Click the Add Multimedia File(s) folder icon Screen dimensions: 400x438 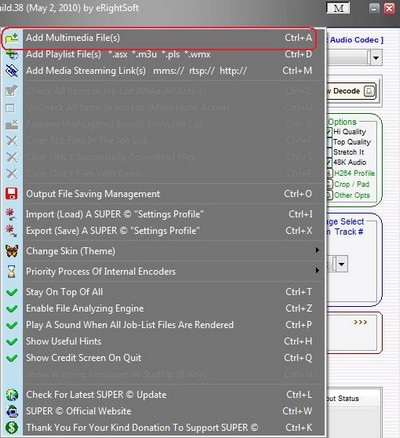tap(12, 38)
